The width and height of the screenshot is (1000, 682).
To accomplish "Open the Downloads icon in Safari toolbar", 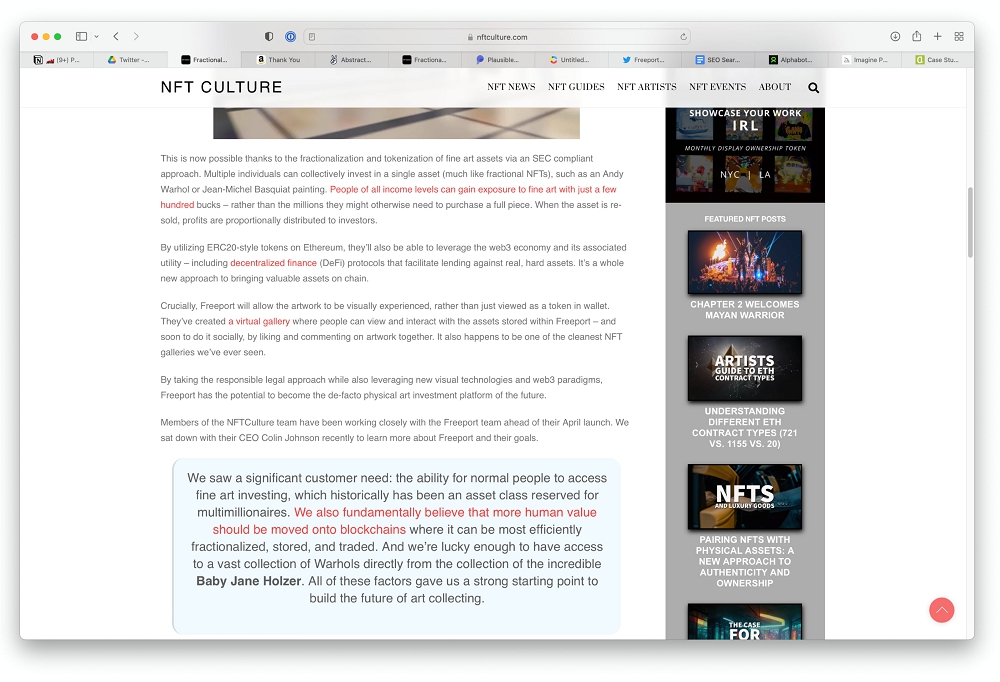I will pyautogui.click(x=895, y=37).
